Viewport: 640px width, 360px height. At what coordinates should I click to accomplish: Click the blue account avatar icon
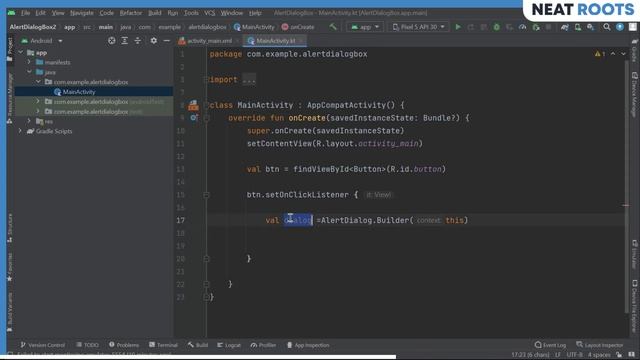click(620, 27)
